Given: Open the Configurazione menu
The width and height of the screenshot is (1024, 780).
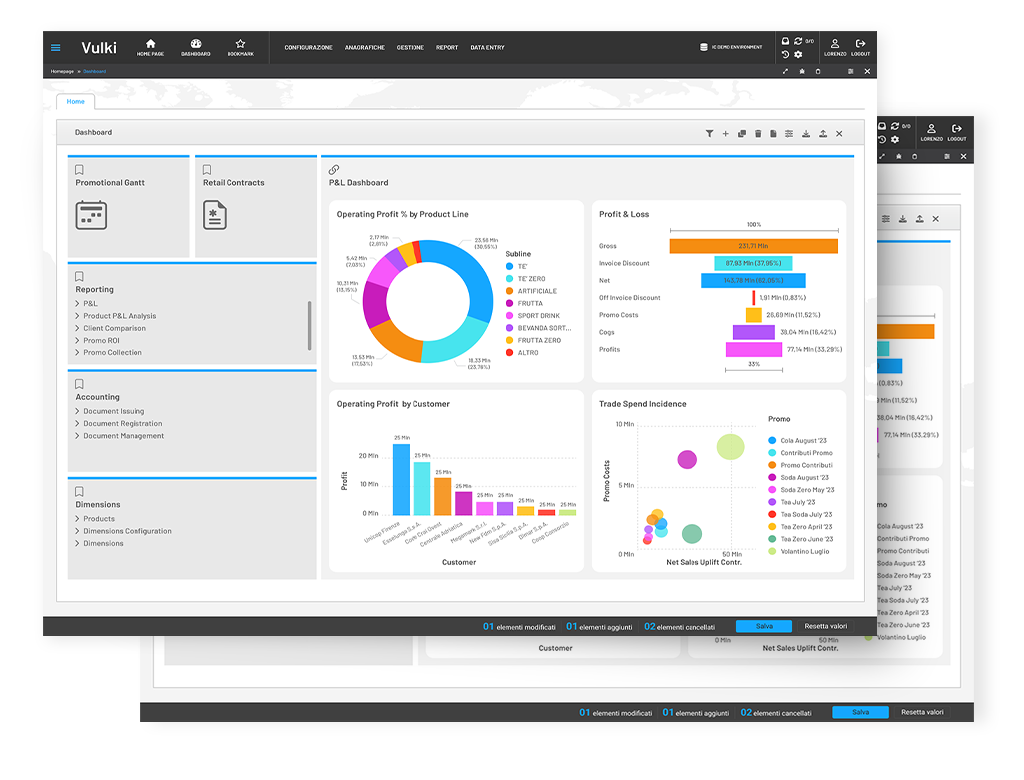Looking at the screenshot, I should [x=308, y=48].
